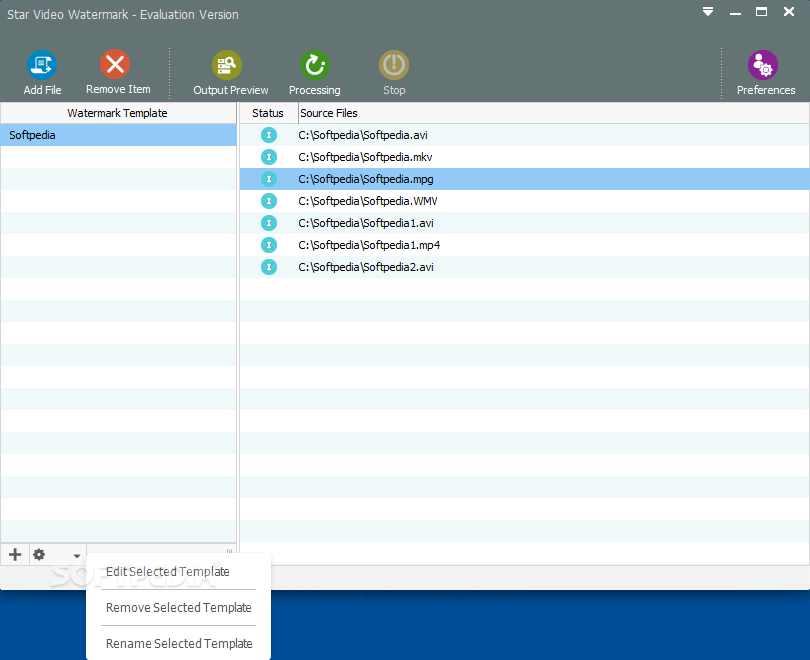Start Processing with the green icon
The width and height of the screenshot is (810, 660).
click(314, 62)
